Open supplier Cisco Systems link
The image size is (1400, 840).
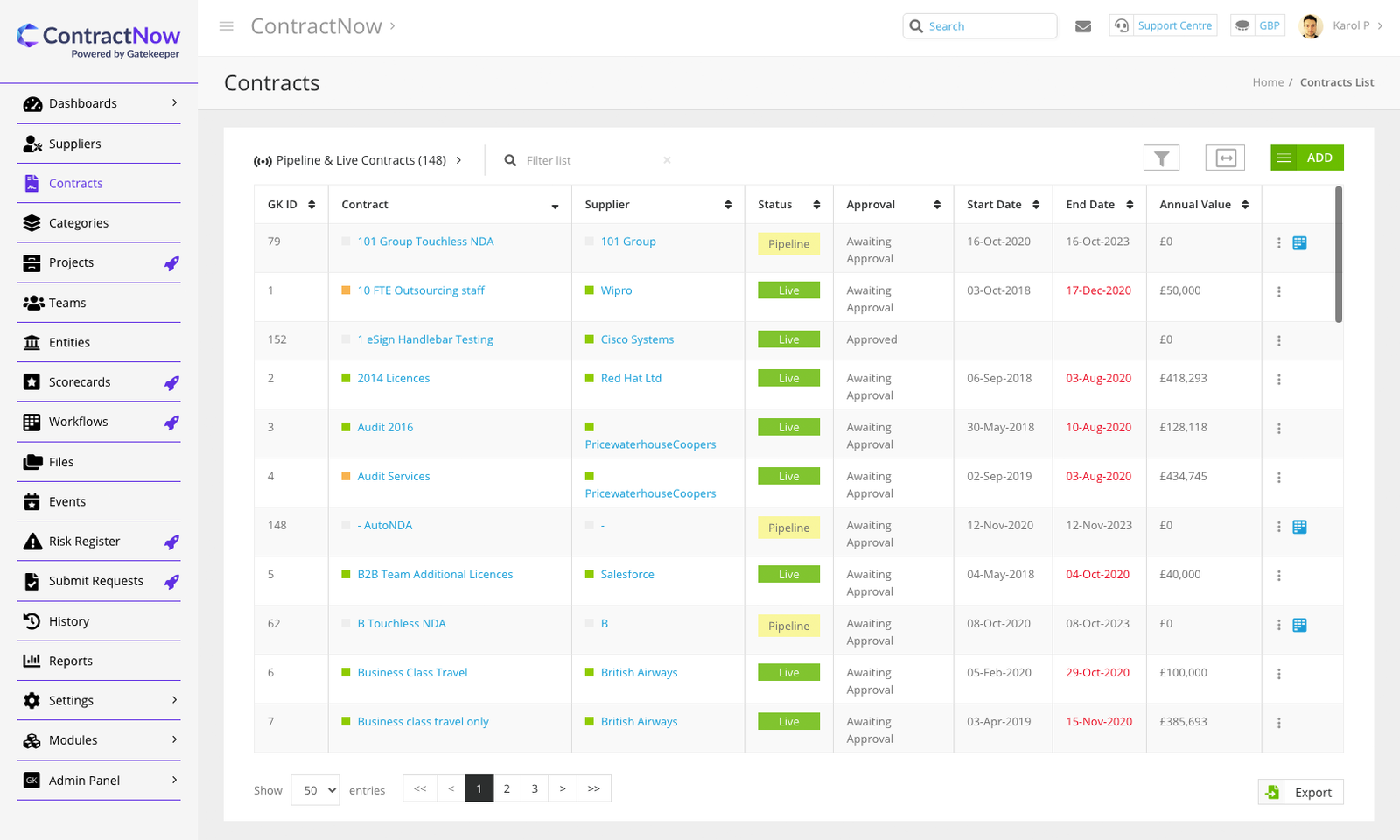pos(637,339)
